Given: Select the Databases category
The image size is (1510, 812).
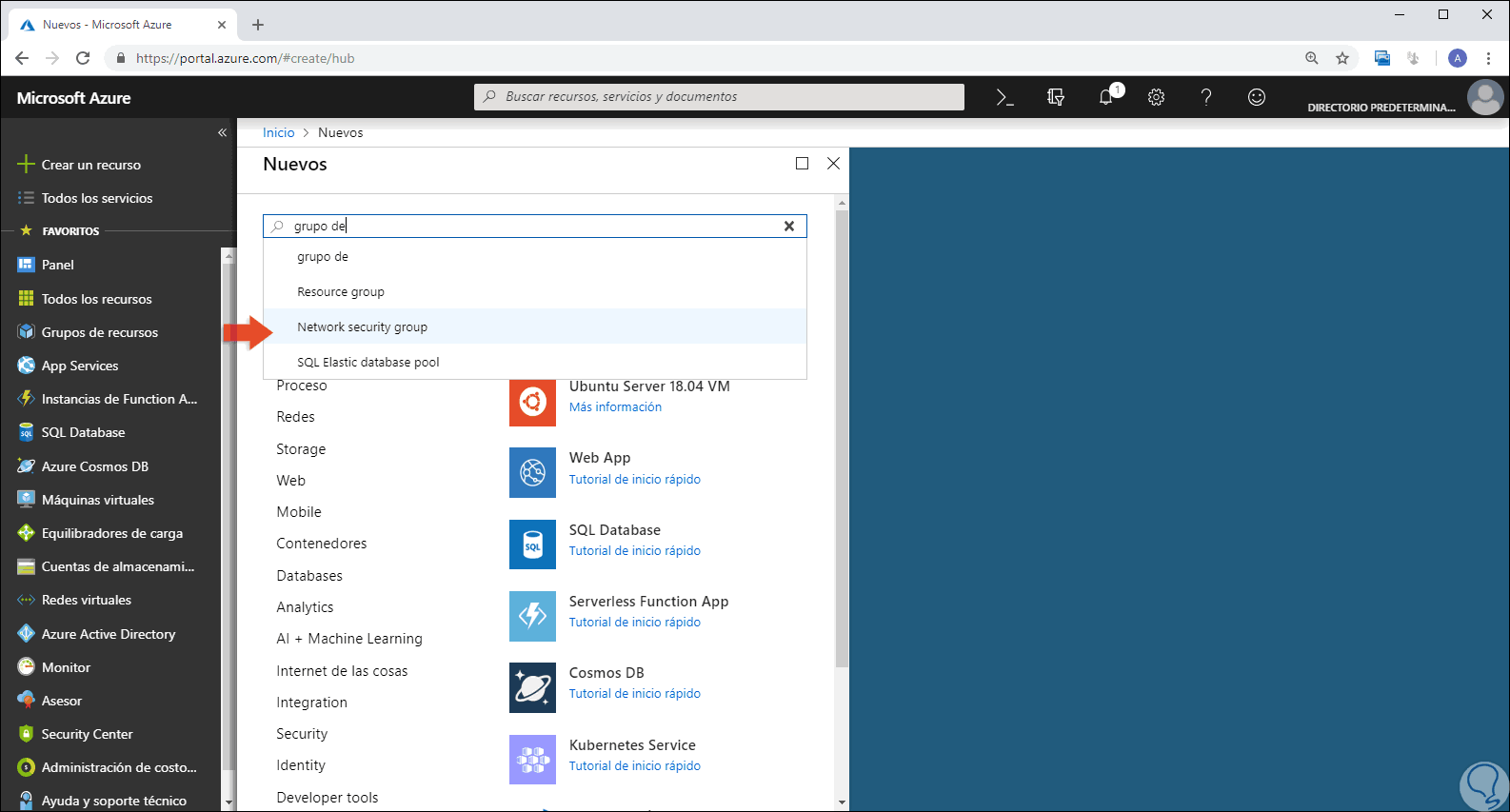Looking at the screenshot, I should pos(309,576).
